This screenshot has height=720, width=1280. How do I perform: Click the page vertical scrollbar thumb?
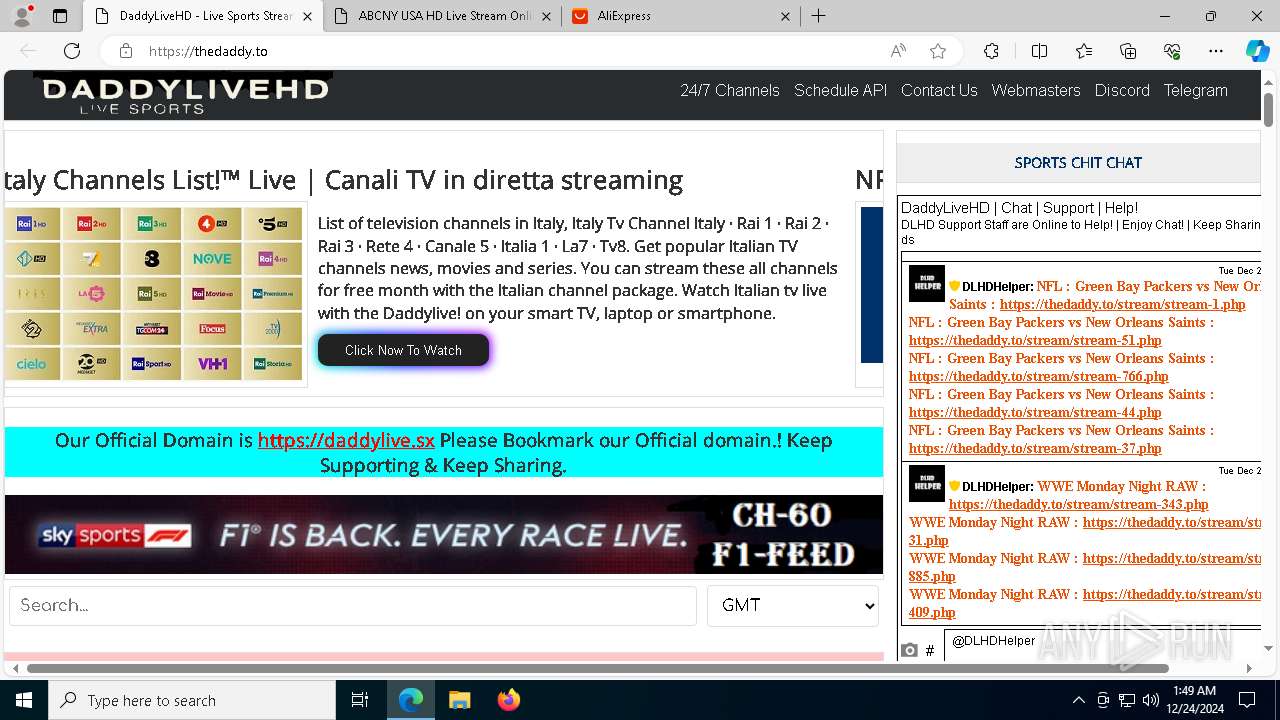click(1269, 109)
